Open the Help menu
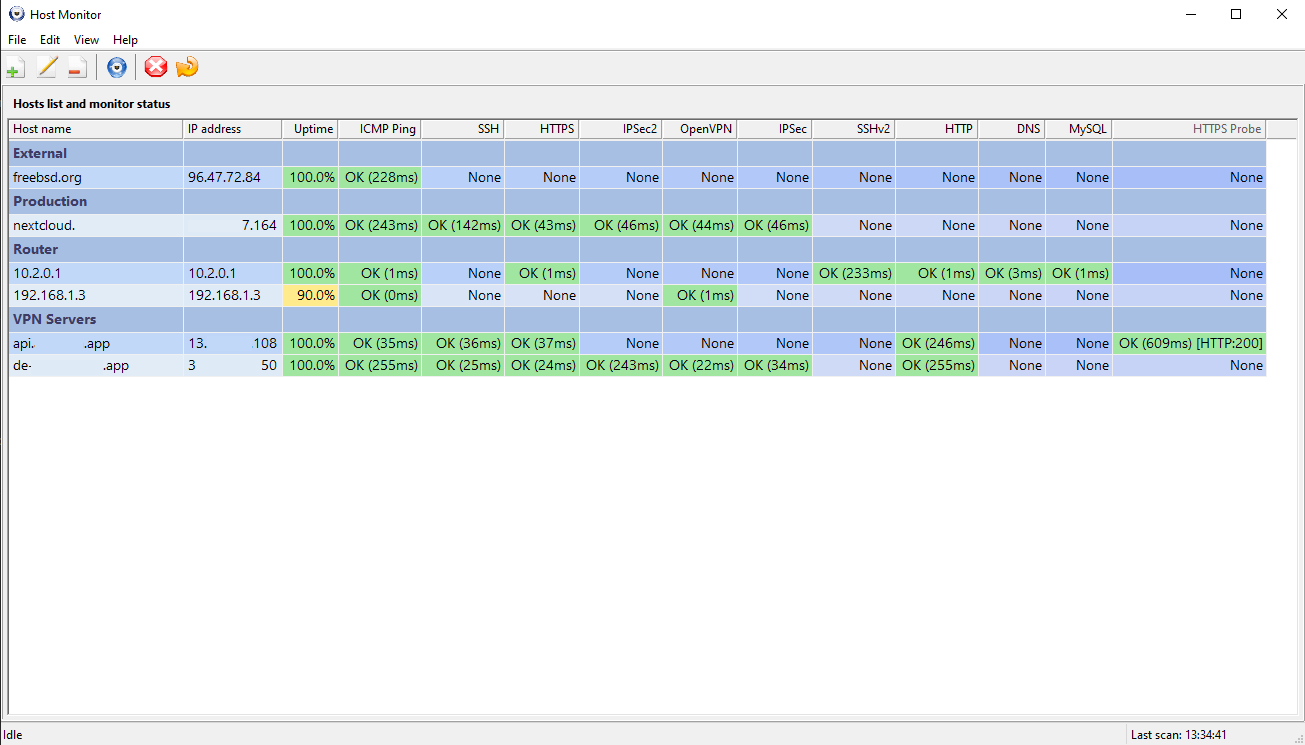 125,40
